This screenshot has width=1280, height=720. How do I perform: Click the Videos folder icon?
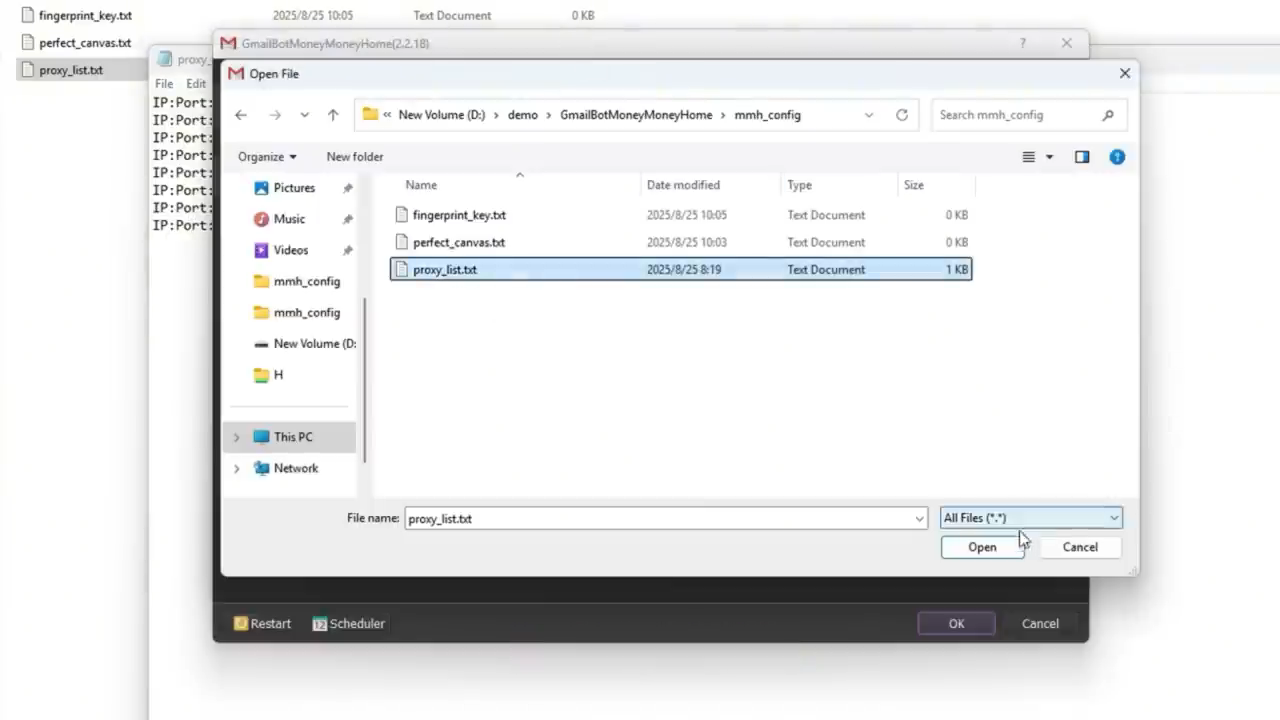pyautogui.click(x=261, y=250)
